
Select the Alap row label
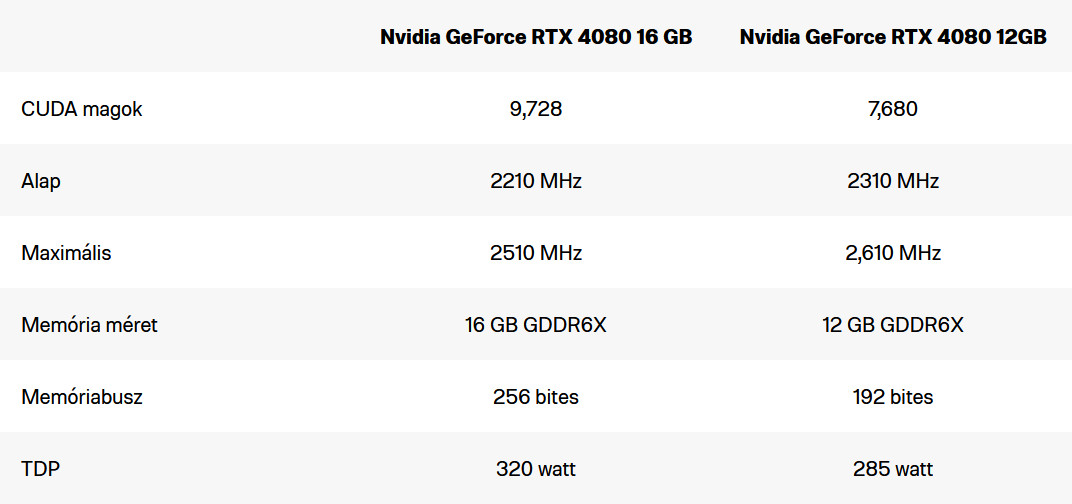tap(41, 181)
